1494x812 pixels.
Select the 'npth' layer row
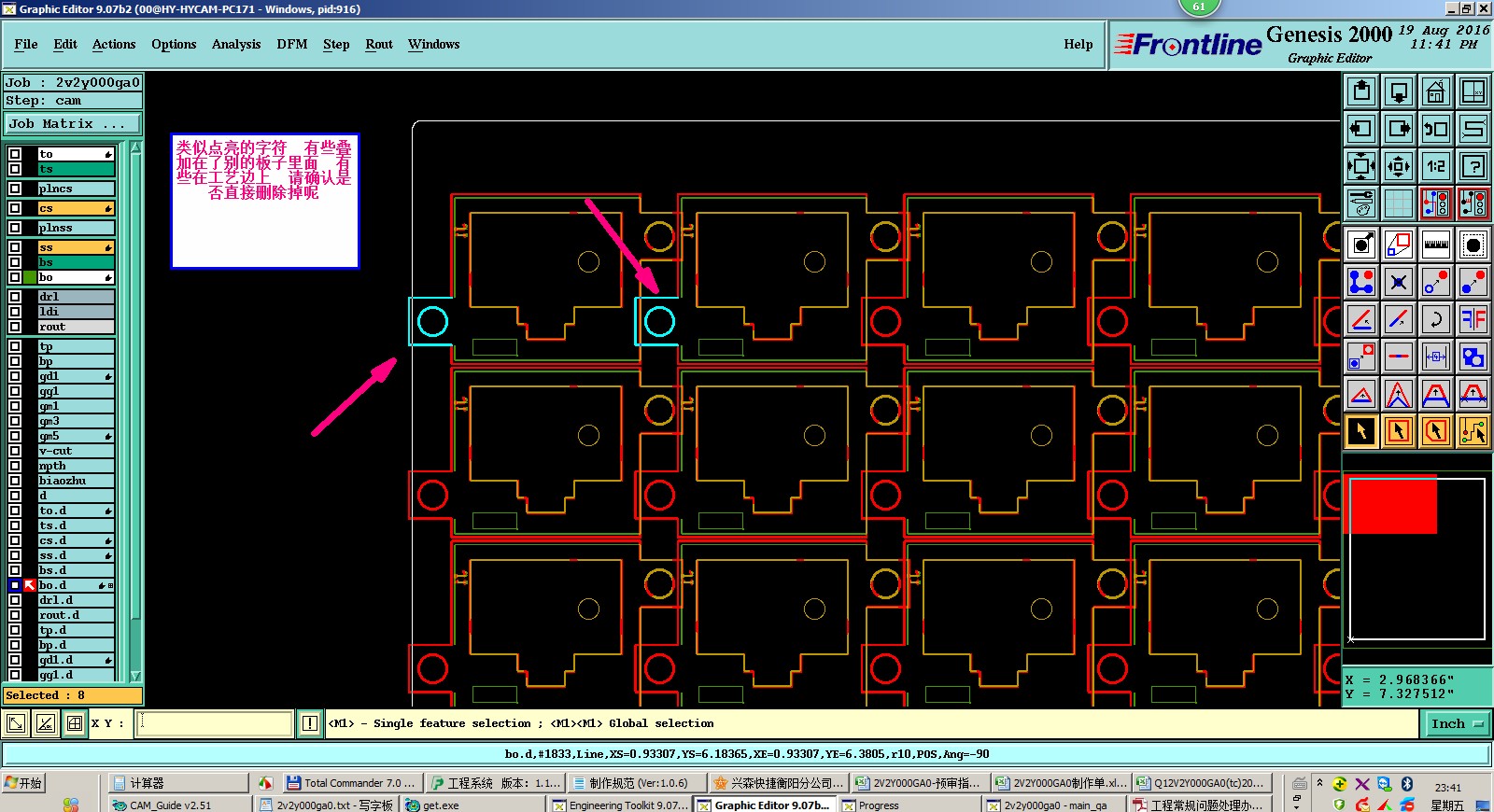click(x=76, y=466)
